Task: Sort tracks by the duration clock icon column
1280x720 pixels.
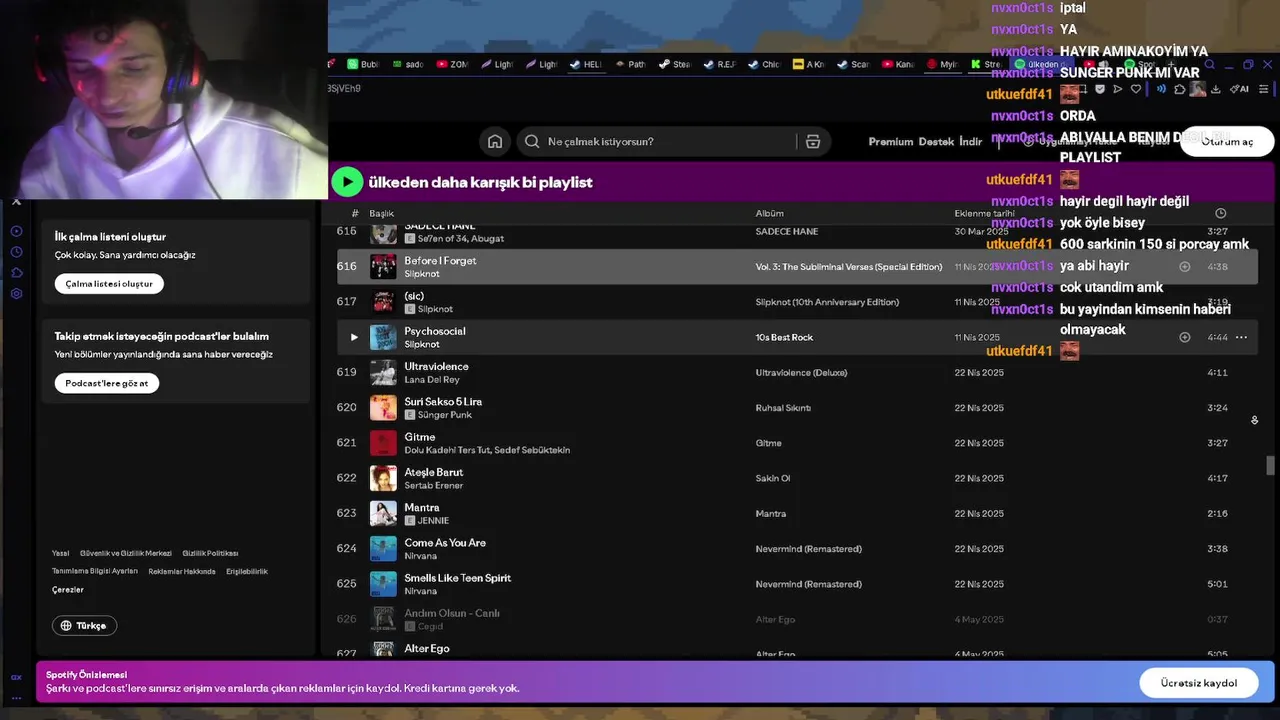Action: point(1220,213)
